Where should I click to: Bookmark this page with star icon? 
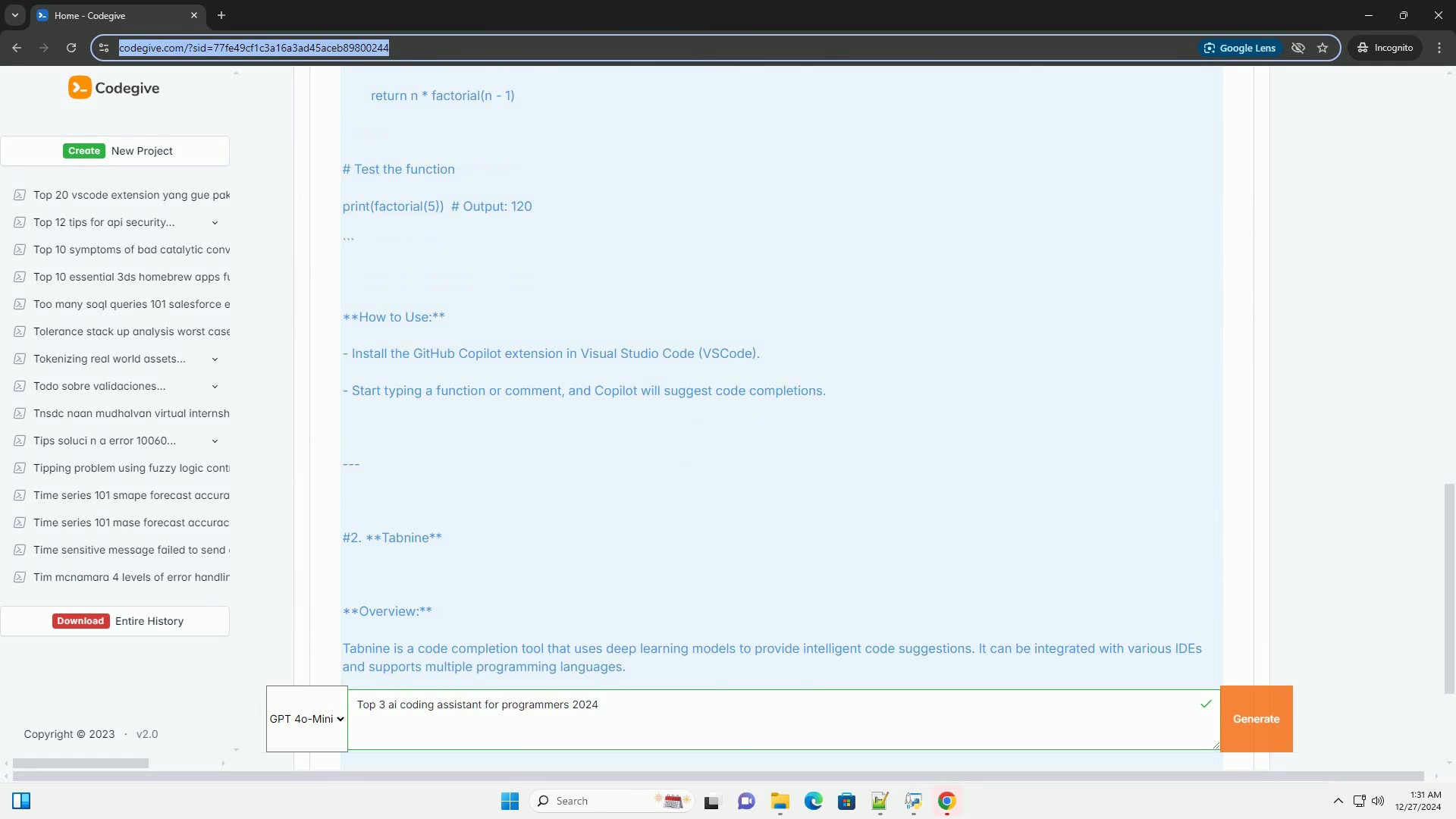tap(1323, 48)
